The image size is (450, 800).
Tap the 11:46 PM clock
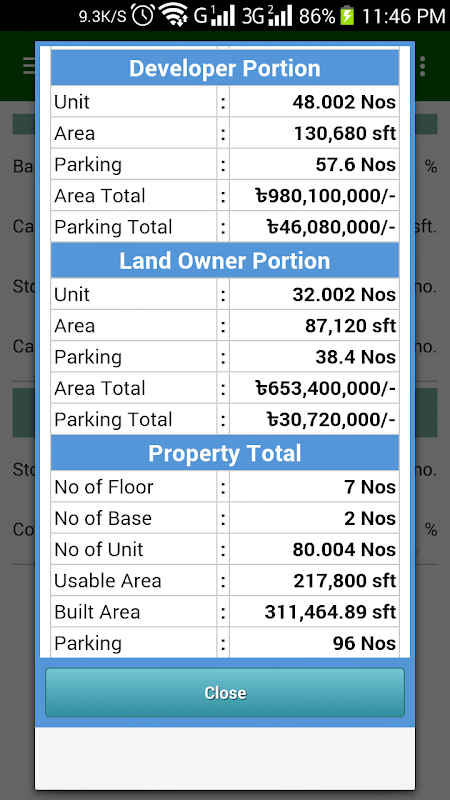[404, 16]
